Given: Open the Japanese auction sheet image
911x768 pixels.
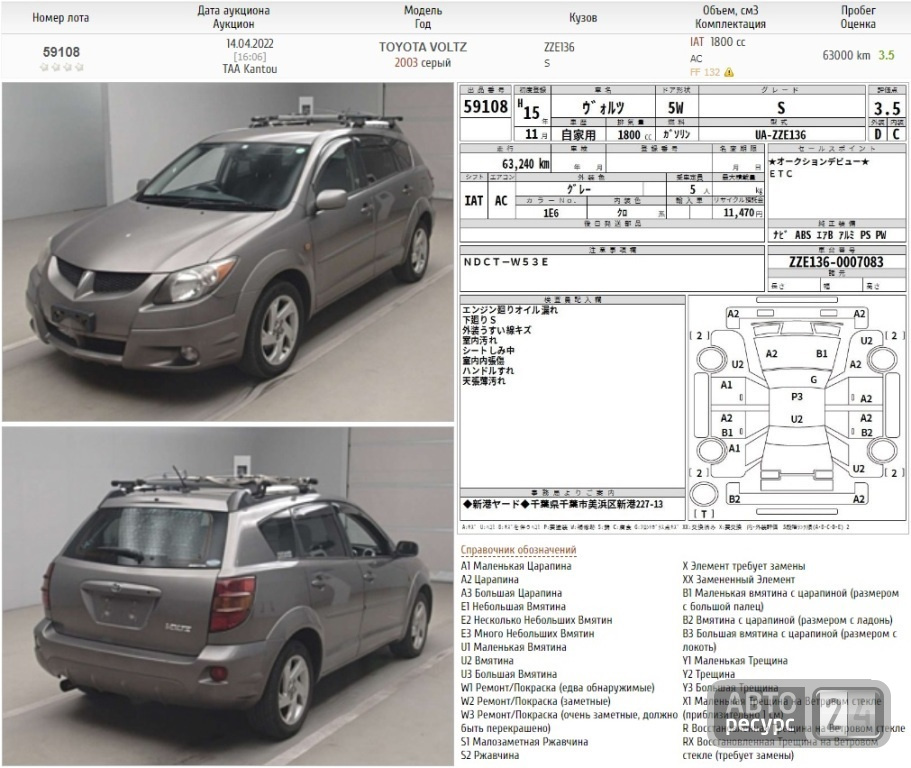Looking at the screenshot, I should pos(683,309).
